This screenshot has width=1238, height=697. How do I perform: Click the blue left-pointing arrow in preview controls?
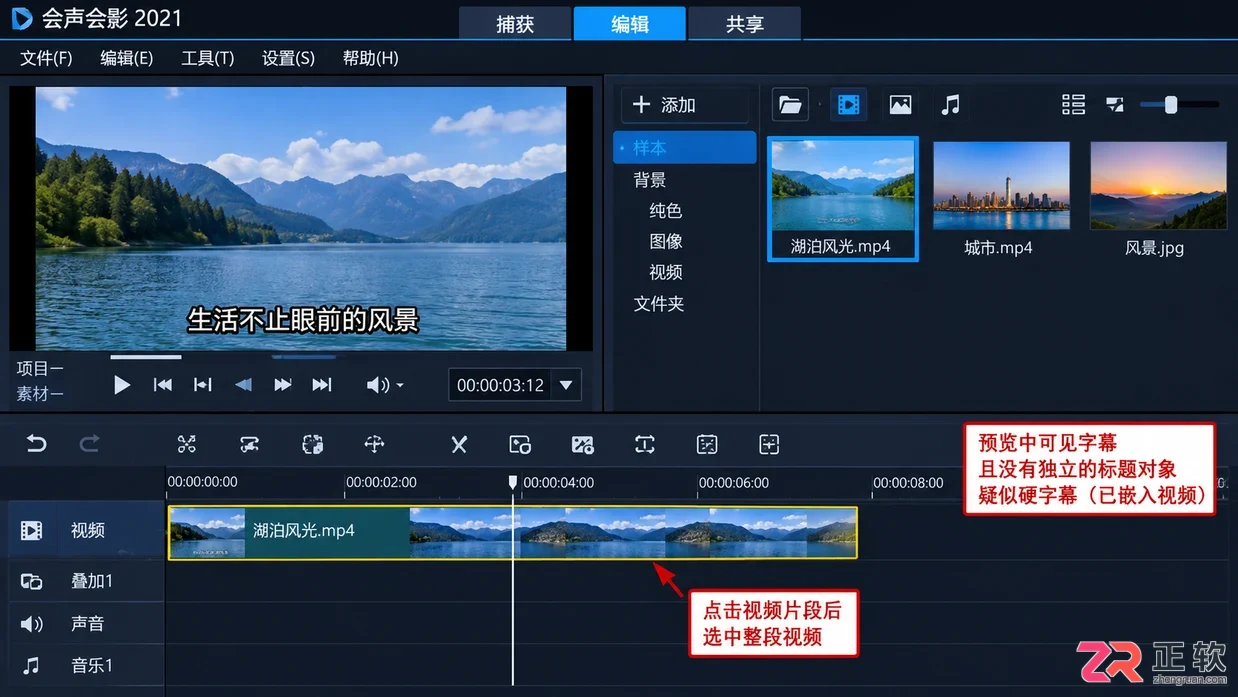(x=243, y=385)
